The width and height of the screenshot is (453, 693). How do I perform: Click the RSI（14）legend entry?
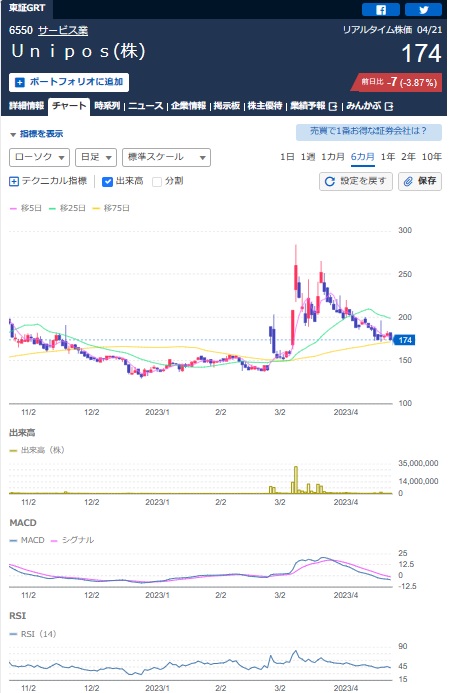coord(33,634)
